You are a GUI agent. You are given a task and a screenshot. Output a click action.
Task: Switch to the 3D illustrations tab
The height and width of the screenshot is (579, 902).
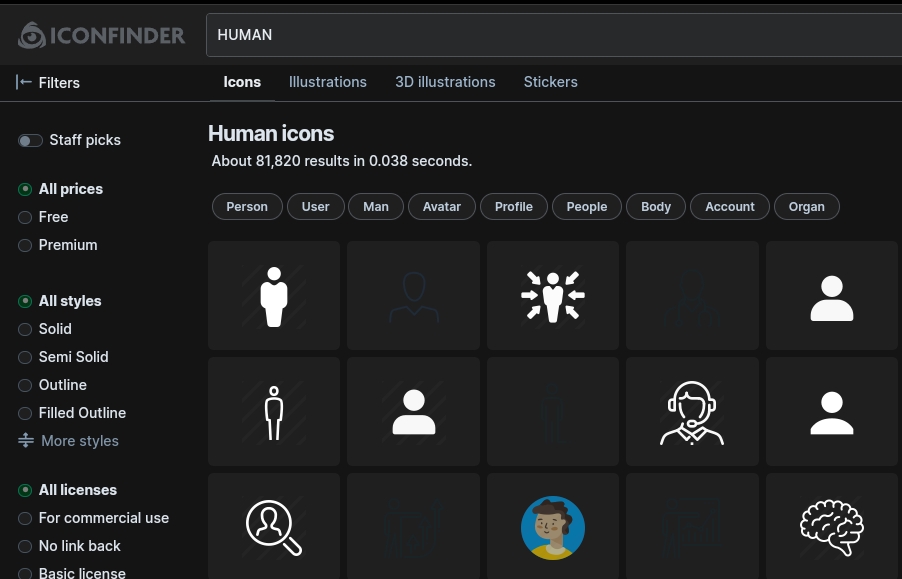click(x=445, y=82)
